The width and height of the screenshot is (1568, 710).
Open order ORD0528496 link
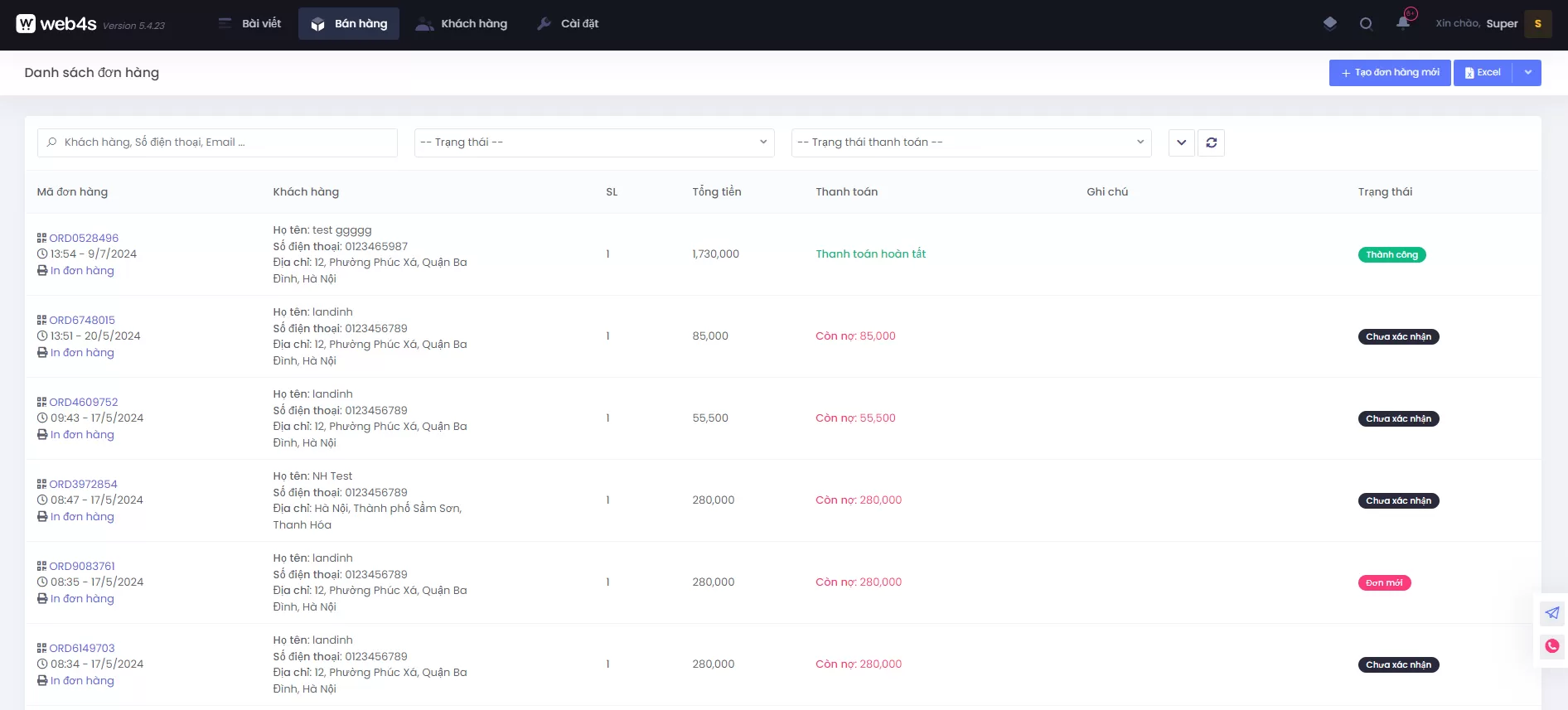(84, 238)
